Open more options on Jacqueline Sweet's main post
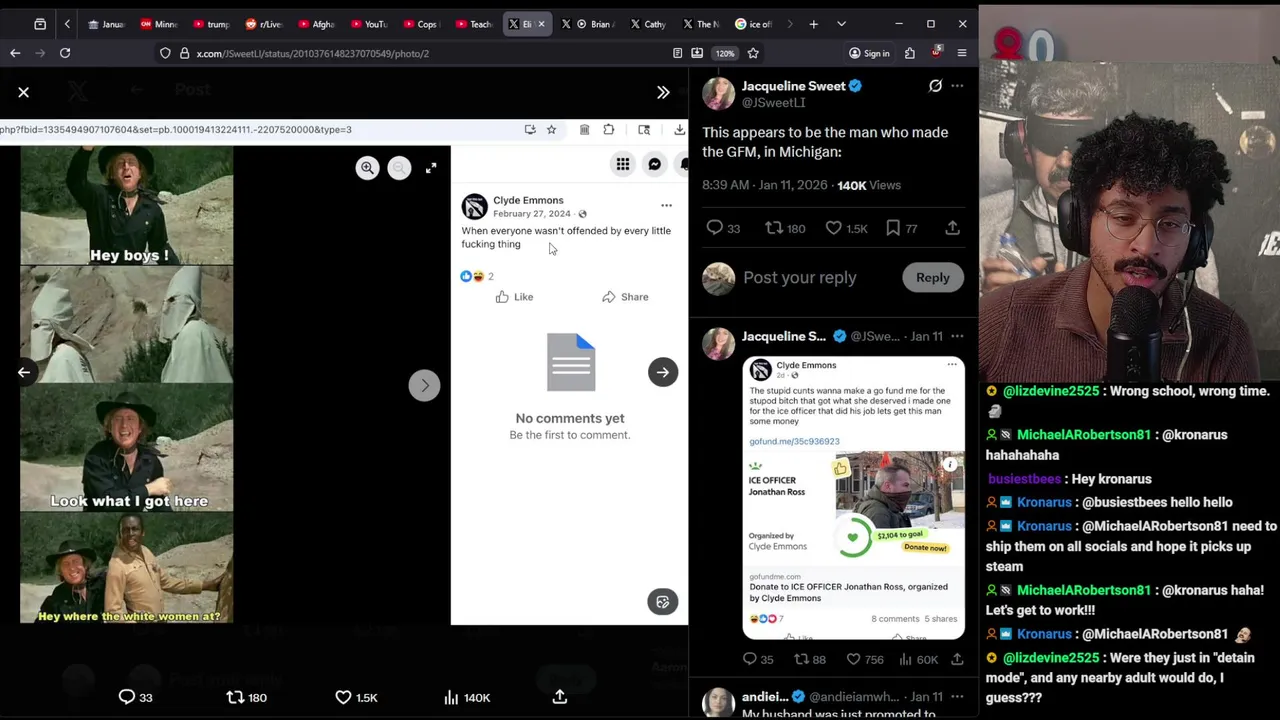Image resolution: width=1280 pixels, height=720 pixels. pyautogui.click(x=957, y=86)
